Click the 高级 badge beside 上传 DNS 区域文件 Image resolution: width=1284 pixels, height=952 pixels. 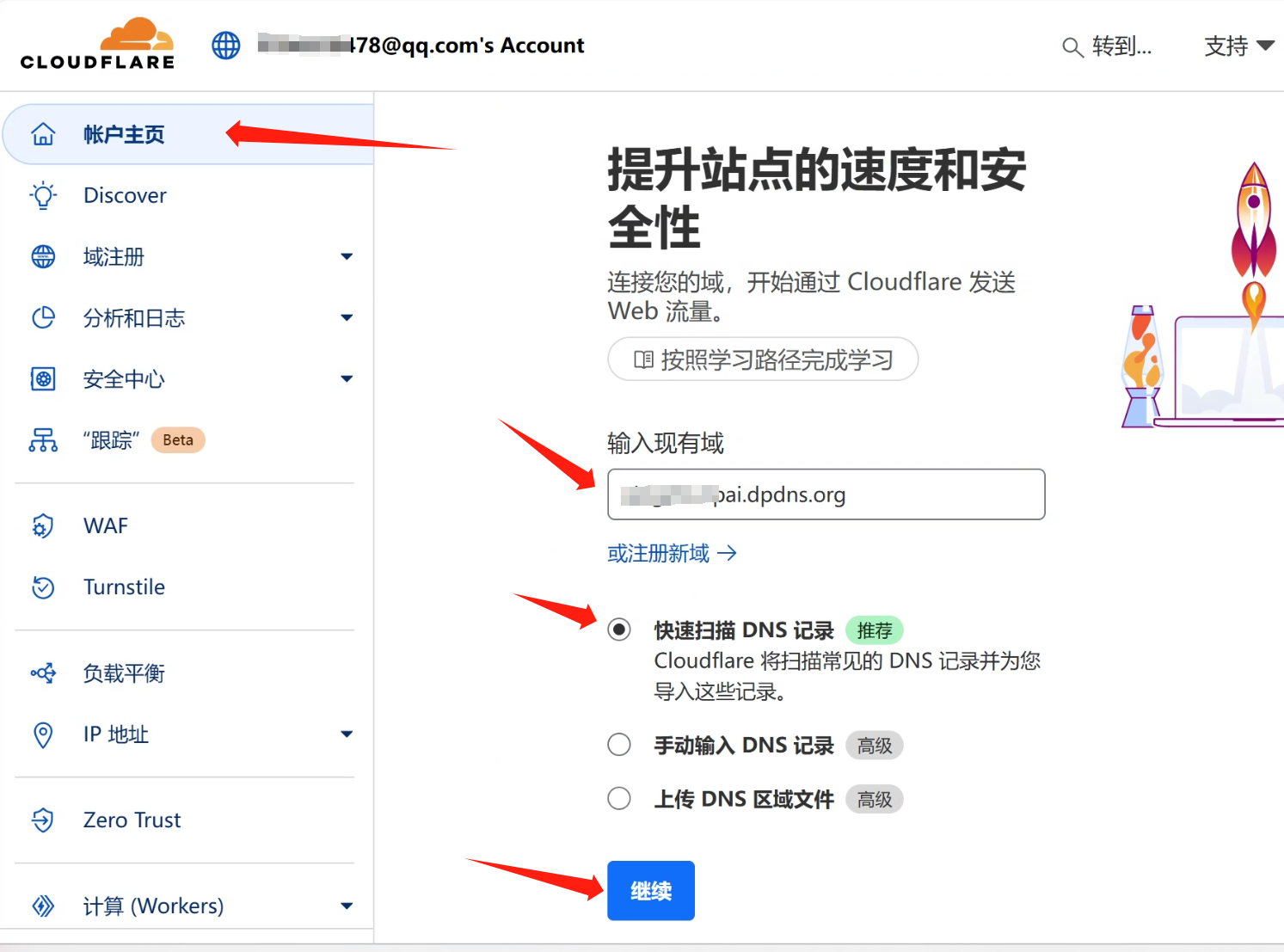tap(875, 799)
